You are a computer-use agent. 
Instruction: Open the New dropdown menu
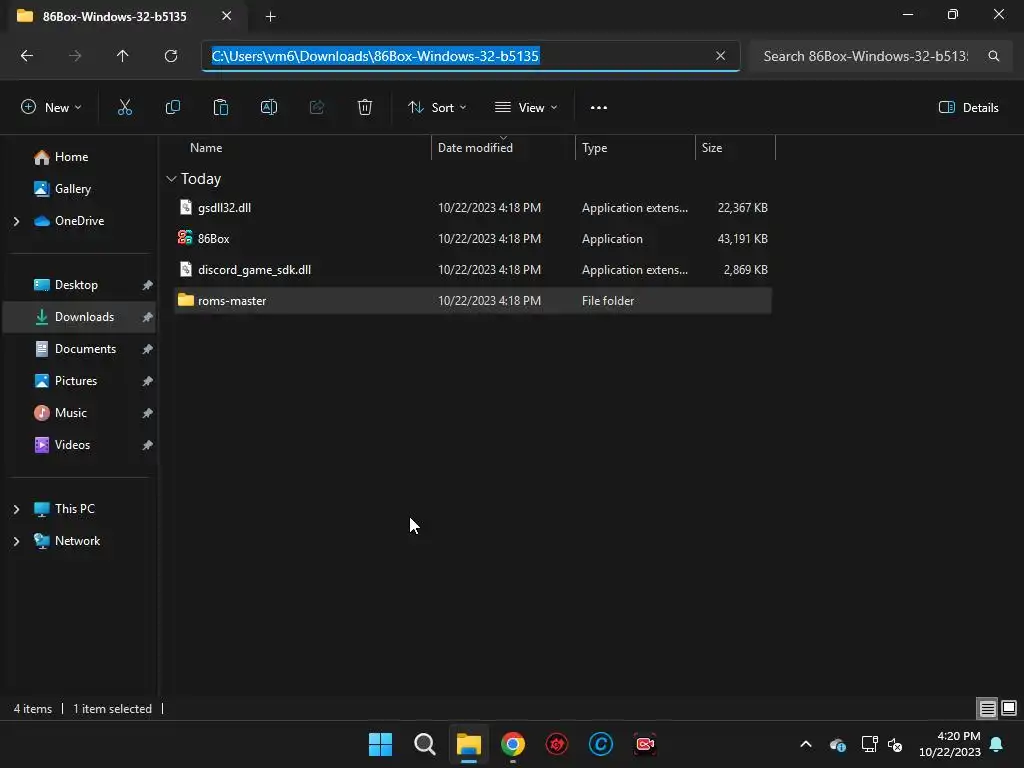[x=51, y=108]
